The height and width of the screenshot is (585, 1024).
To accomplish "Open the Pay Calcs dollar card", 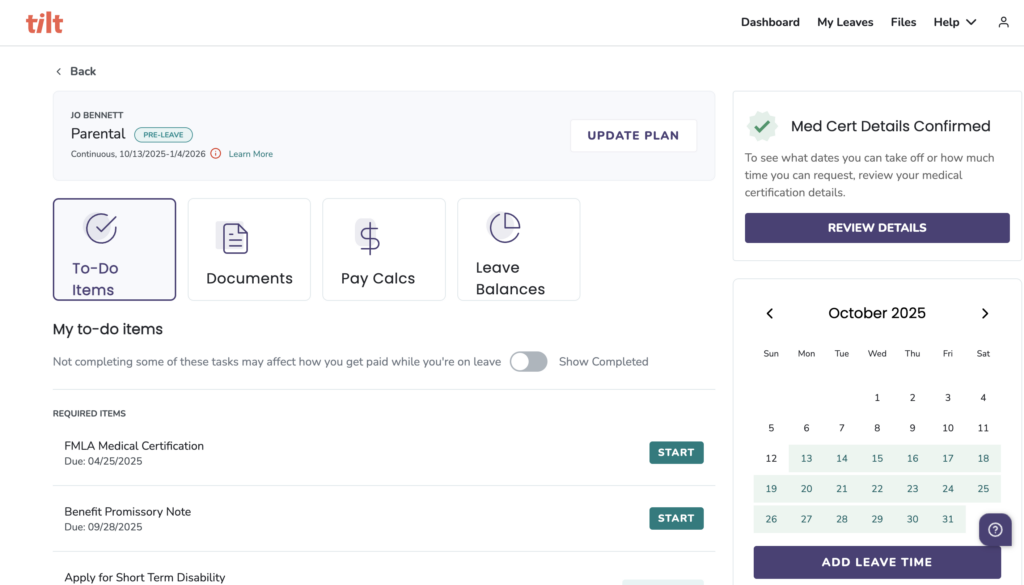I will [x=384, y=249].
